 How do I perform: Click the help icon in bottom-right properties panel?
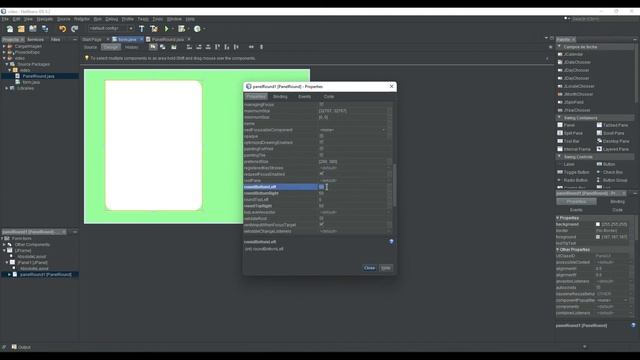(x=633, y=325)
